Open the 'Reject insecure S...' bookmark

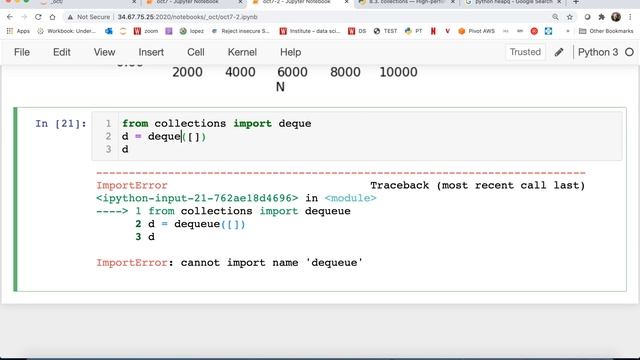point(240,31)
